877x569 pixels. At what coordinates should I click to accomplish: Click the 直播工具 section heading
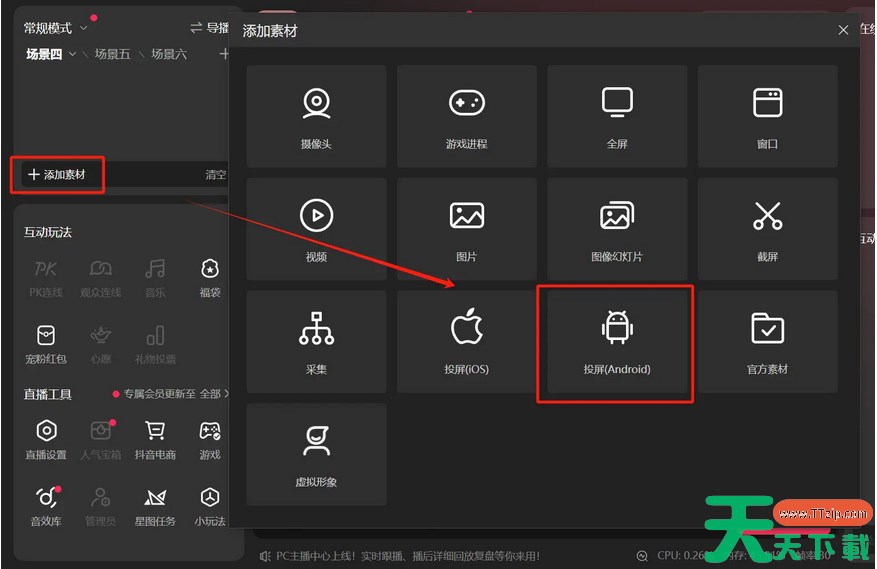pyautogui.click(x=48, y=394)
